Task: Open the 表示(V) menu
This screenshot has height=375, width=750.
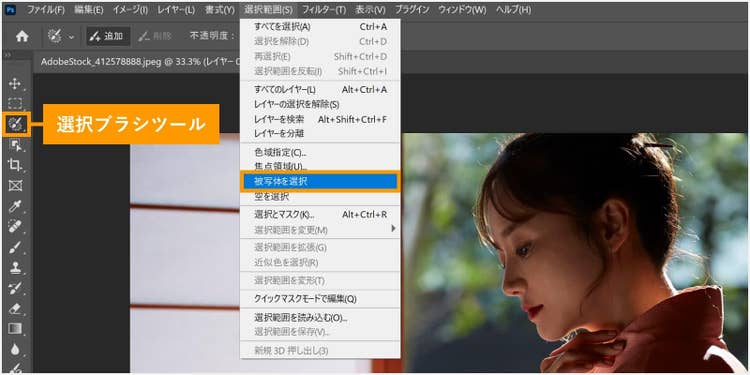Action: point(370,10)
